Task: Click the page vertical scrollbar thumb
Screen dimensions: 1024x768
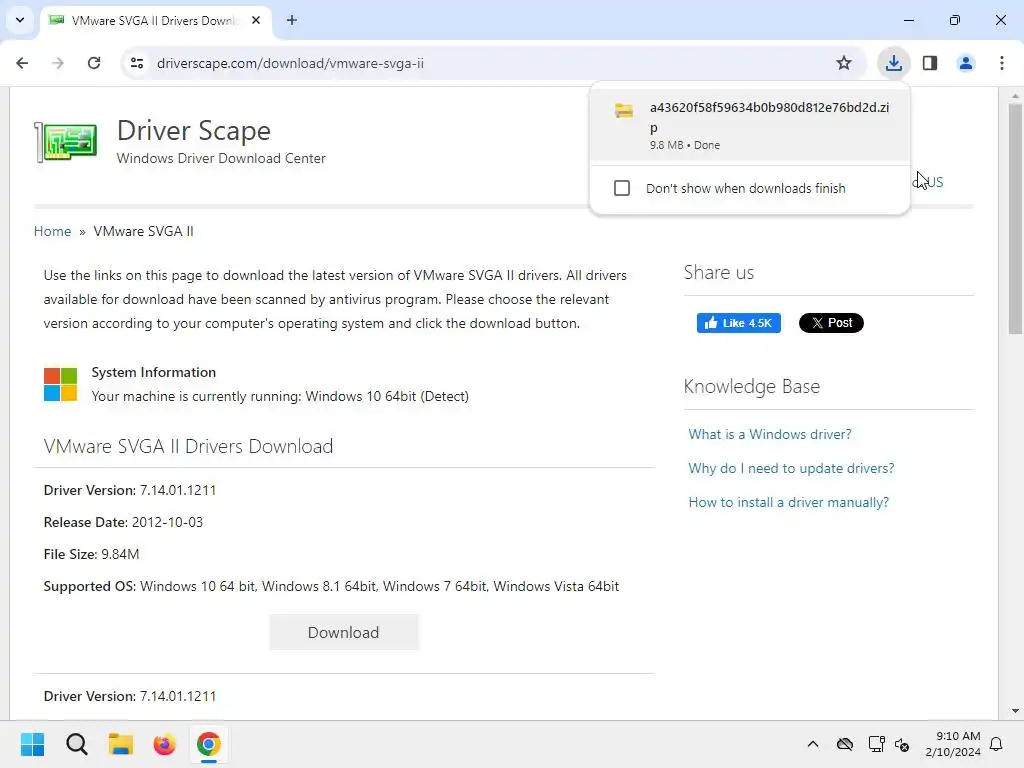Action: click(x=1016, y=219)
